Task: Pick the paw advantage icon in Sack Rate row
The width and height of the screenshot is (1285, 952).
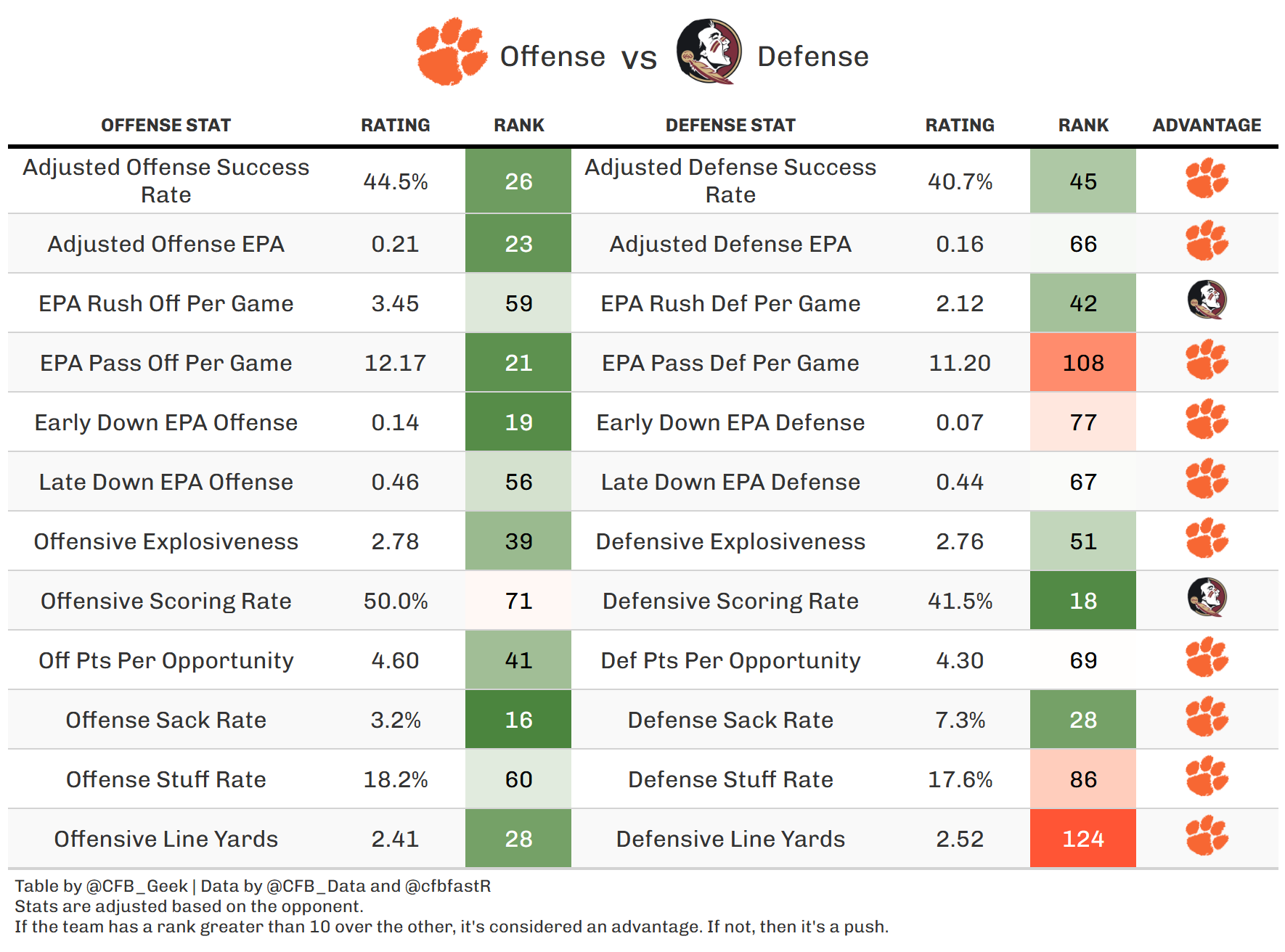Action: [x=1207, y=717]
